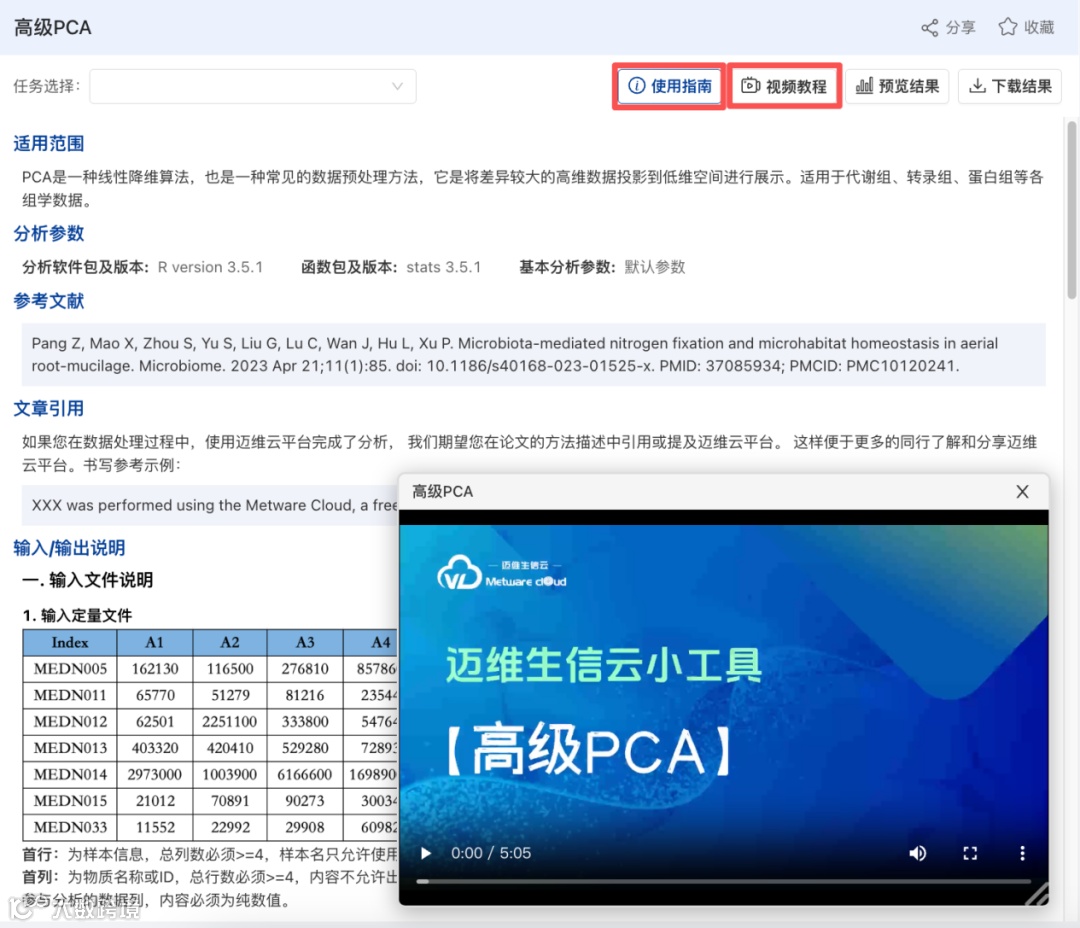Enter video fullscreen mode
This screenshot has height=928, width=1080.
pos(970,854)
